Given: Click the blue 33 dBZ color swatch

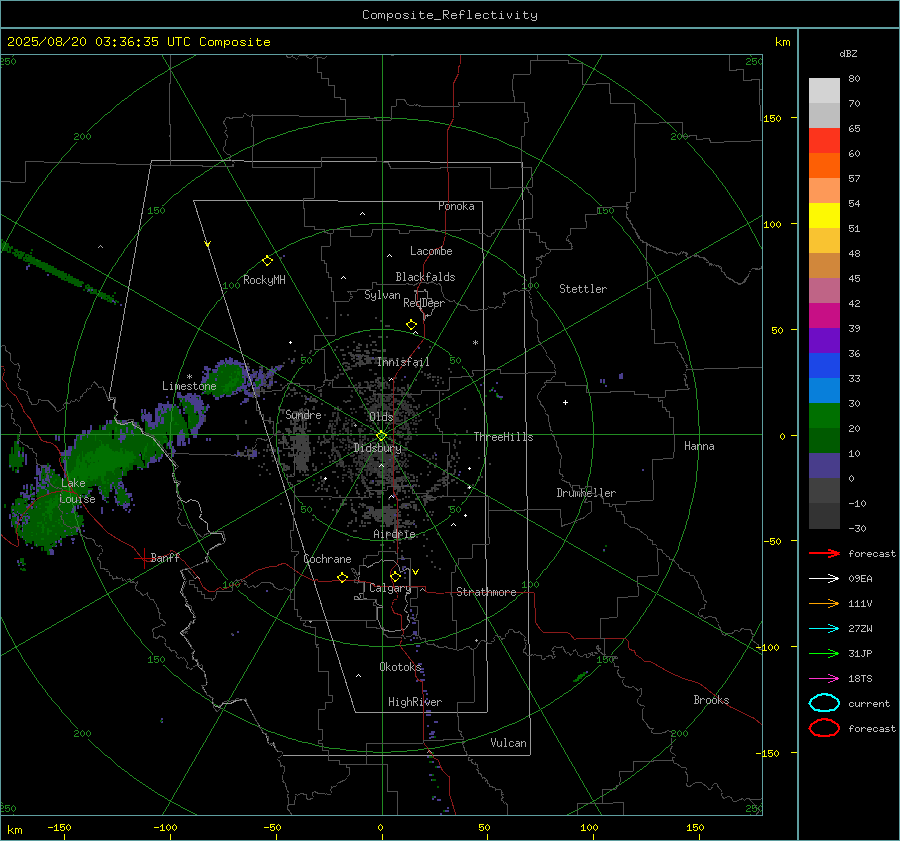Looking at the screenshot, I should (x=824, y=366).
